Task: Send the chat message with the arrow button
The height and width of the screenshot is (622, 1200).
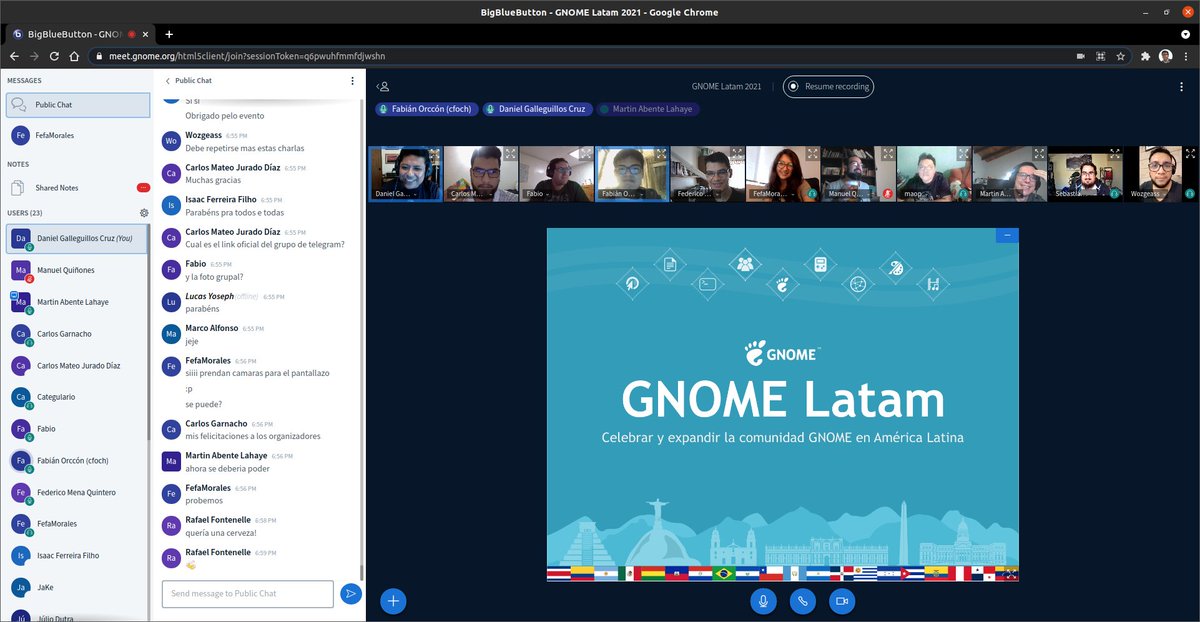Action: [x=350, y=594]
